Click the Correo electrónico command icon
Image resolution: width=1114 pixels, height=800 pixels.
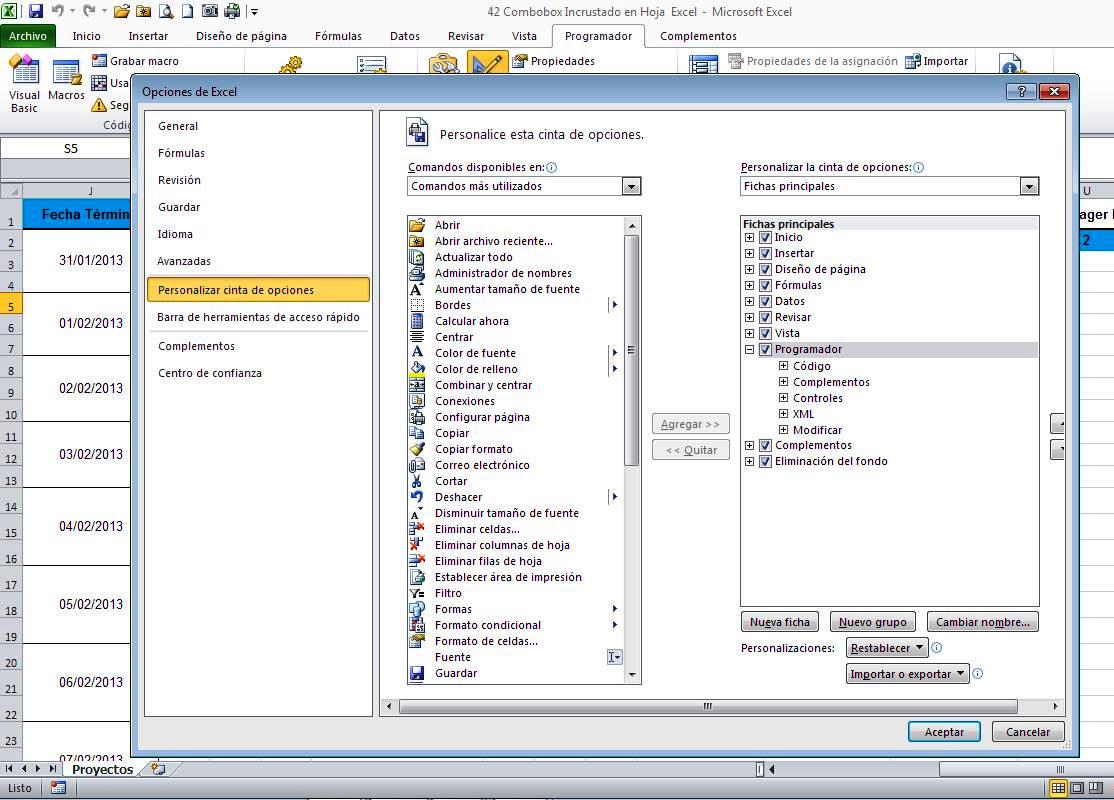417,465
